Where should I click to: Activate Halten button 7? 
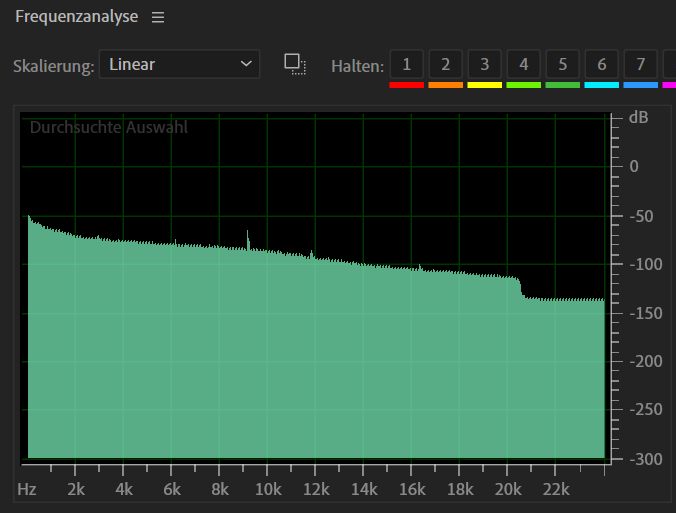(640, 65)
